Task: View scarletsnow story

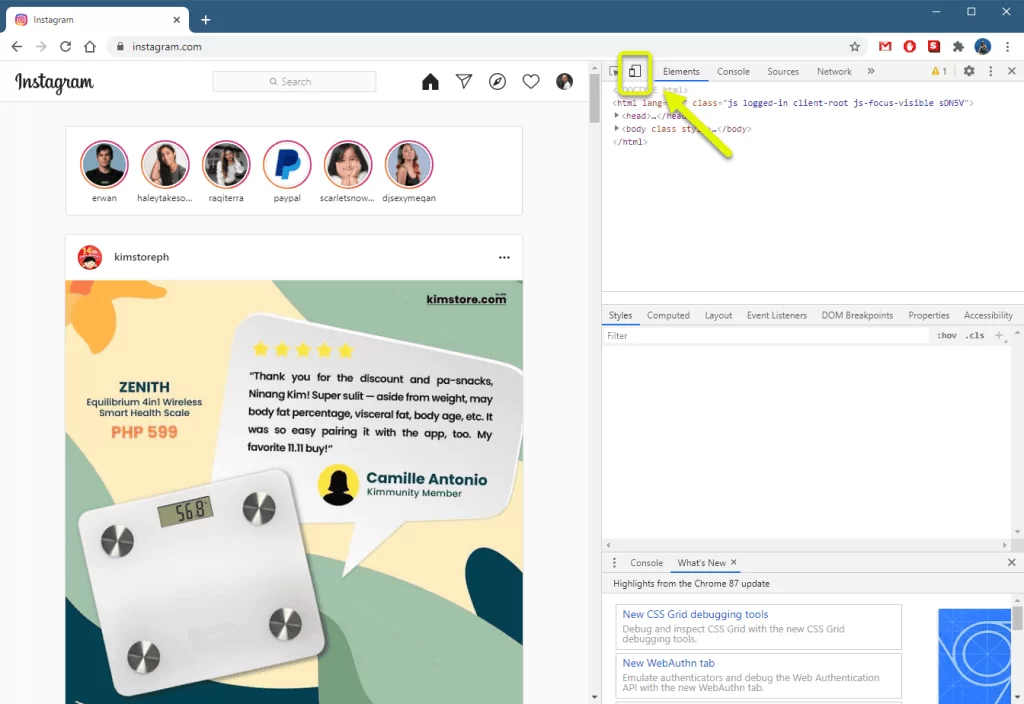Action: point(348,165)
